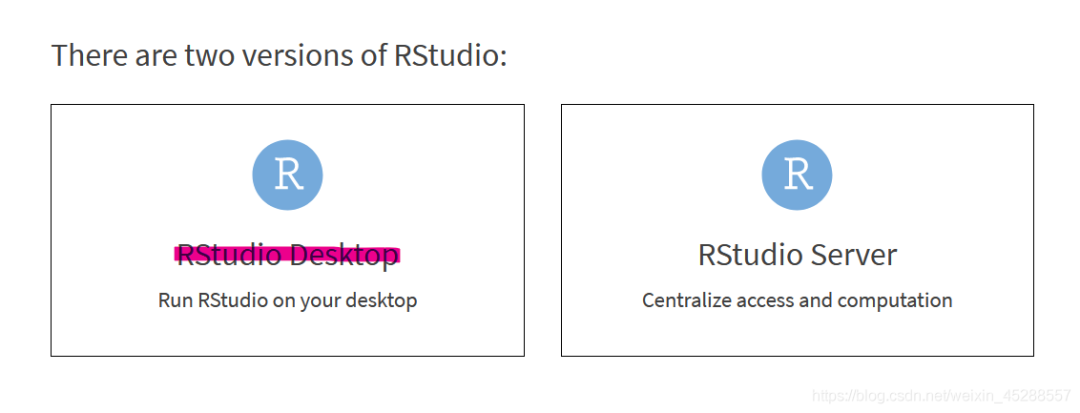This screenshot has width=1080, height=413.
Task: Click the pink highlight stroke over RStudio Desktop
Action: tap(287, 255)
